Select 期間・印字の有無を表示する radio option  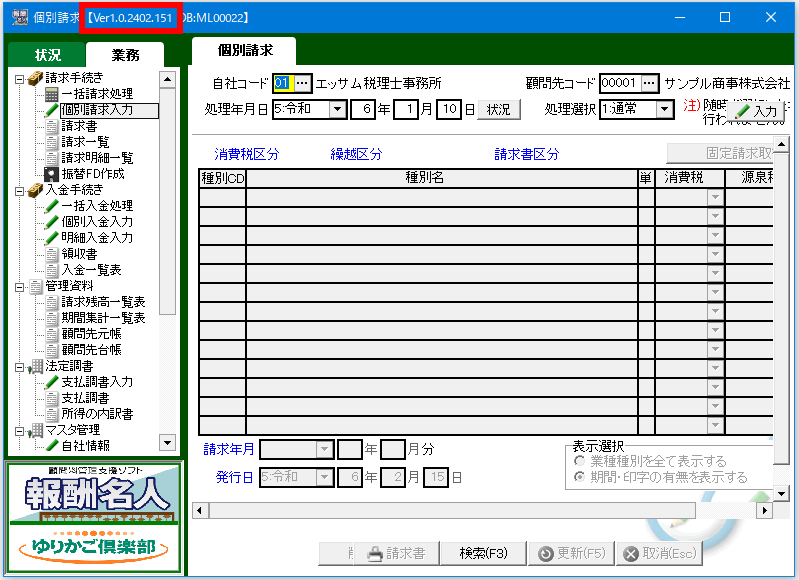coord(579,478)
